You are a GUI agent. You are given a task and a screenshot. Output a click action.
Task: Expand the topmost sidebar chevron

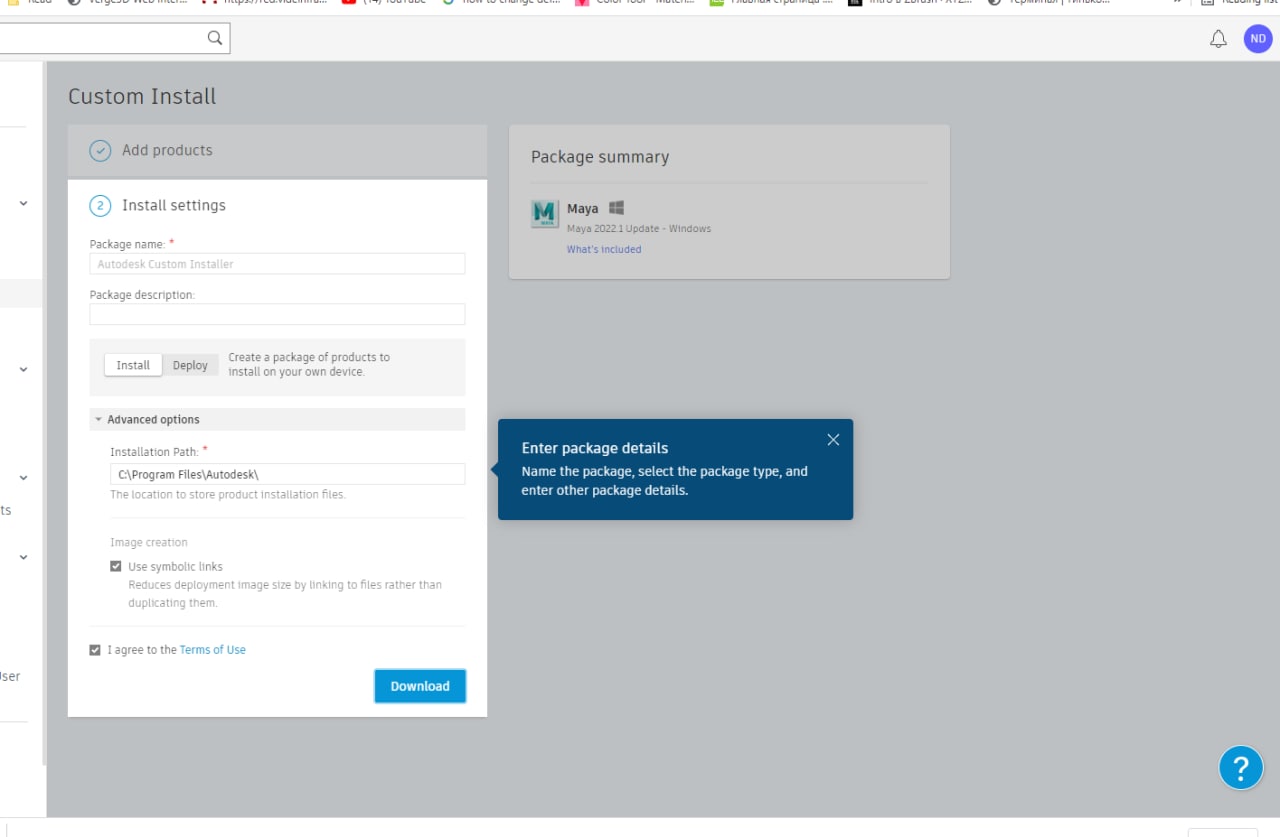click(x=23, y=203)
